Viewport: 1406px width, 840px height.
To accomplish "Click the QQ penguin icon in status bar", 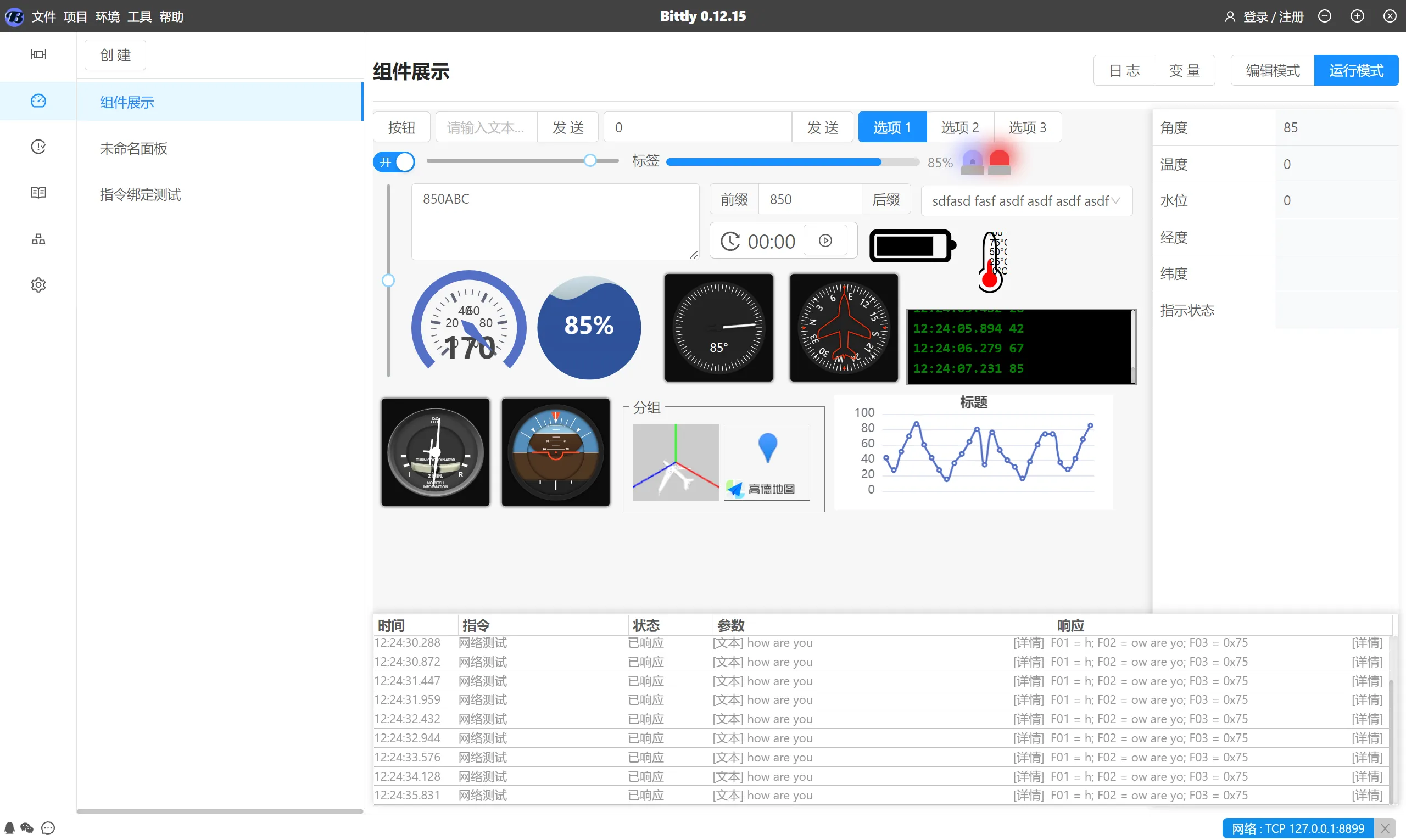I will point(10,828).
